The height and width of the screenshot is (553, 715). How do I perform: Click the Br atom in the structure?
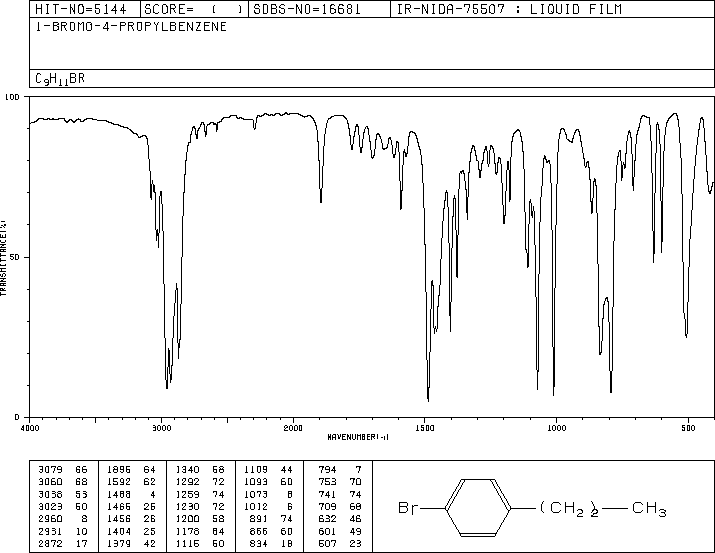pos(407,507)
